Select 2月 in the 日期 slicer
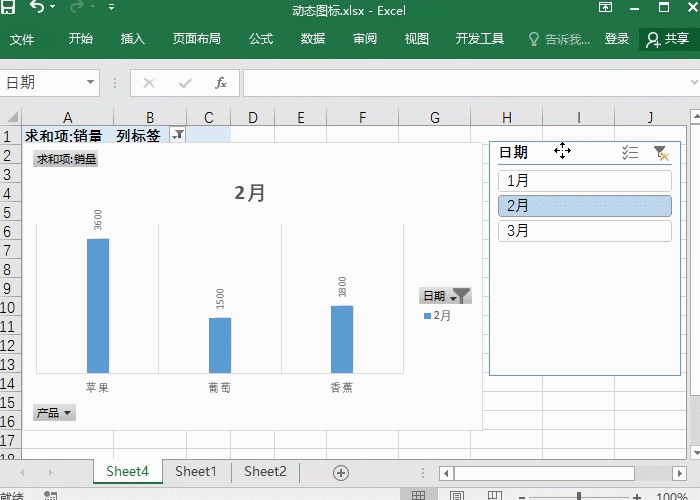This screenshot has height=500, width=700. tap(585, 206)
